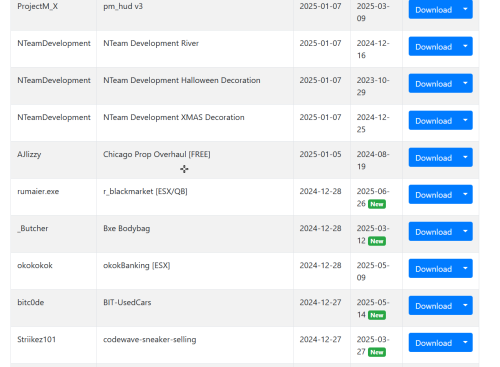Expand Download options for NTeam Development River
This screenshot has height=367, width=500.
coord(465,46)
